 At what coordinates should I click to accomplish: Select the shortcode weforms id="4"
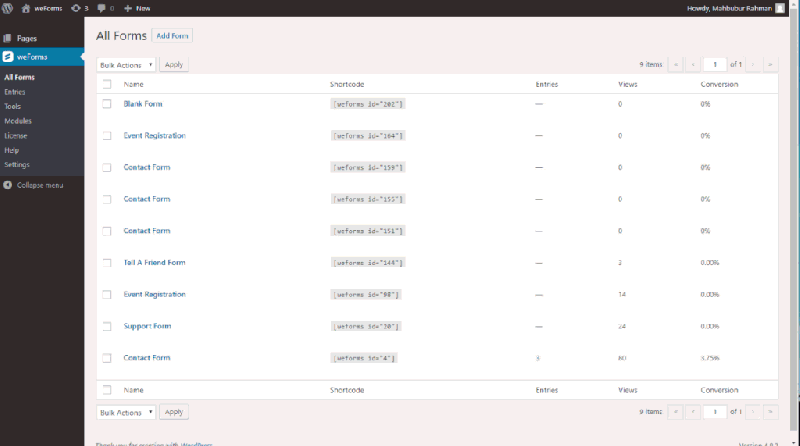pyautogui.click(x=364, y=358)
